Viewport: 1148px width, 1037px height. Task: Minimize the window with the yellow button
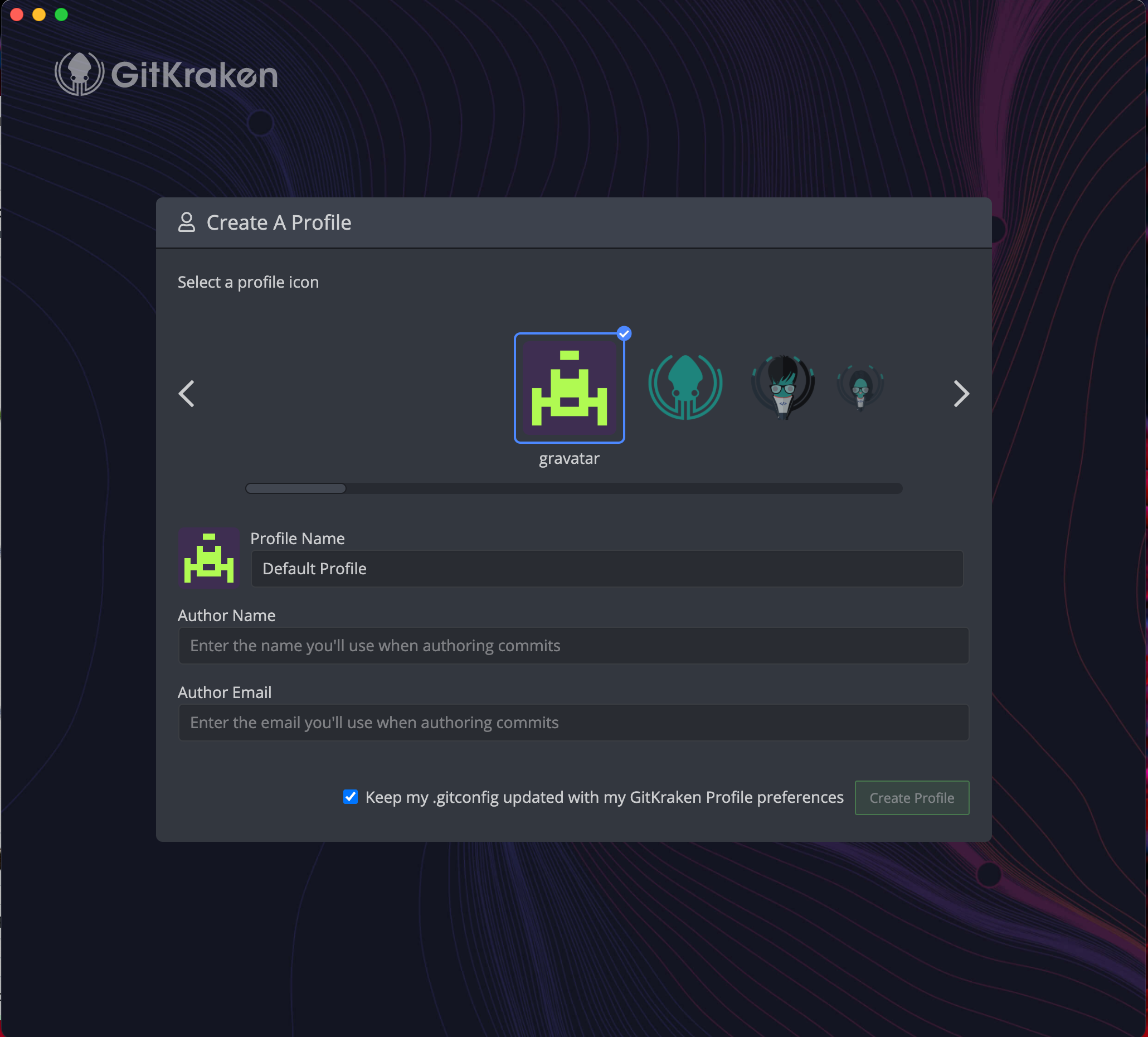tap(38, 14)
